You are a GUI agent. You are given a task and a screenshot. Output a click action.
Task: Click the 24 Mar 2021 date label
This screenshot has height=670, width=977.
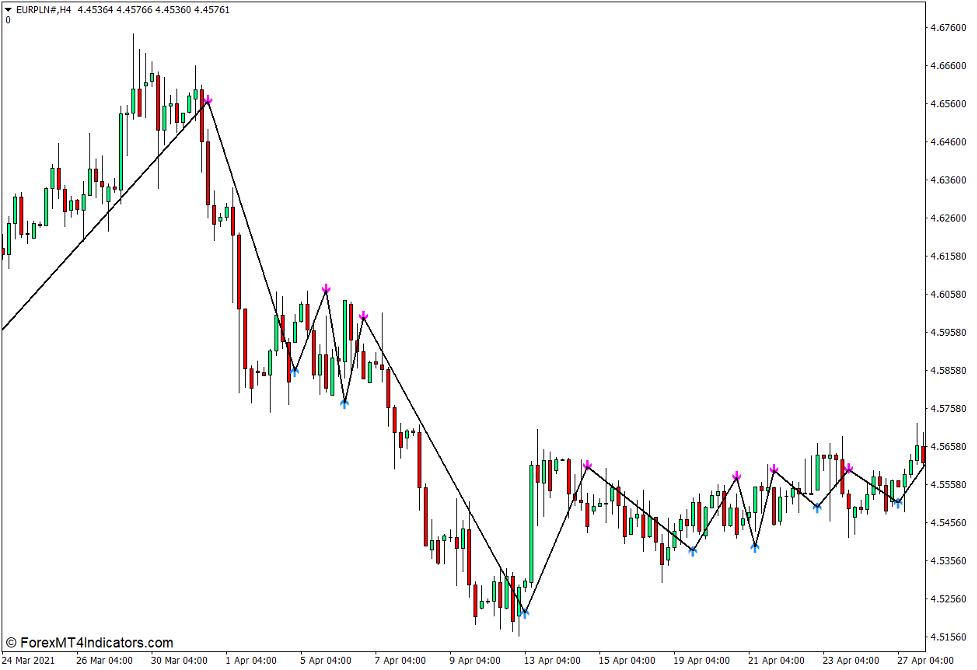point(29,660)
